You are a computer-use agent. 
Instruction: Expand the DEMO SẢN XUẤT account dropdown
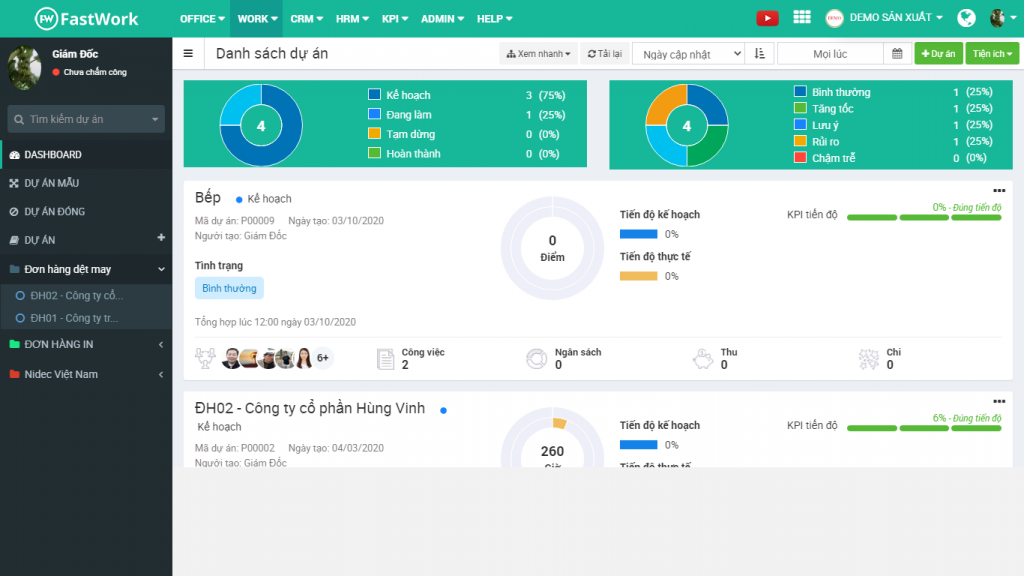(896, 18)
